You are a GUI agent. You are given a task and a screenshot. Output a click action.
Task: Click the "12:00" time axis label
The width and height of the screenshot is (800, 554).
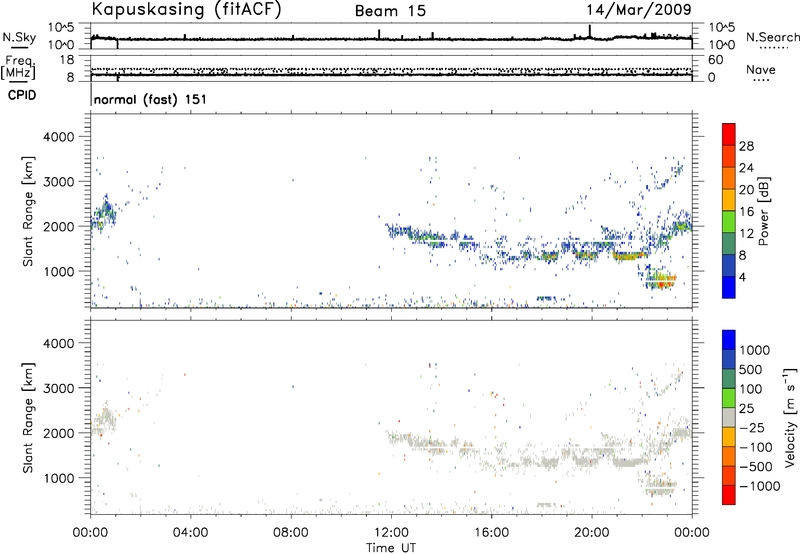tap(391, 533)
